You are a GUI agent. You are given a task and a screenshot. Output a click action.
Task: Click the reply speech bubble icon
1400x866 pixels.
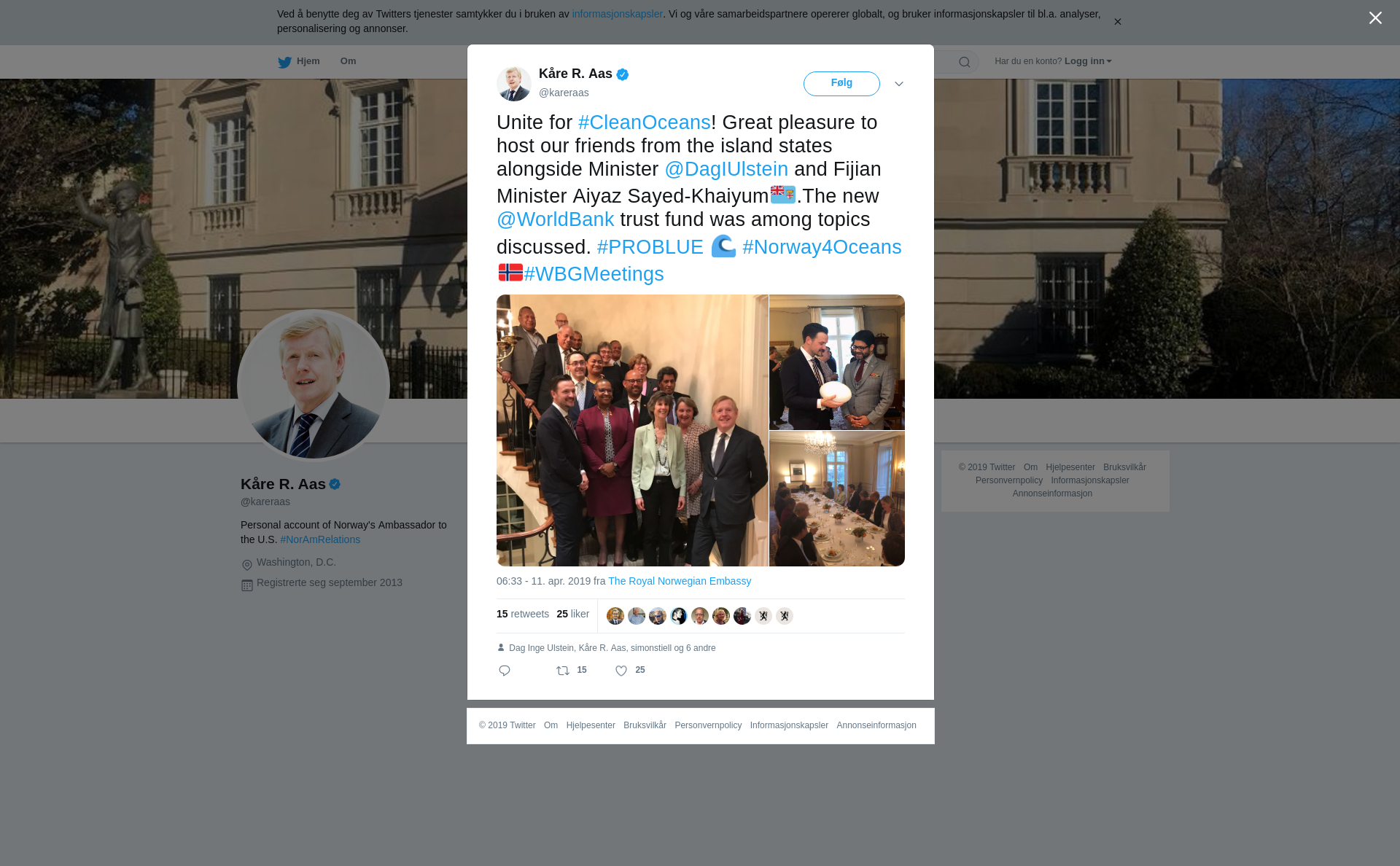pyautogui.click(x=505, y=671)
